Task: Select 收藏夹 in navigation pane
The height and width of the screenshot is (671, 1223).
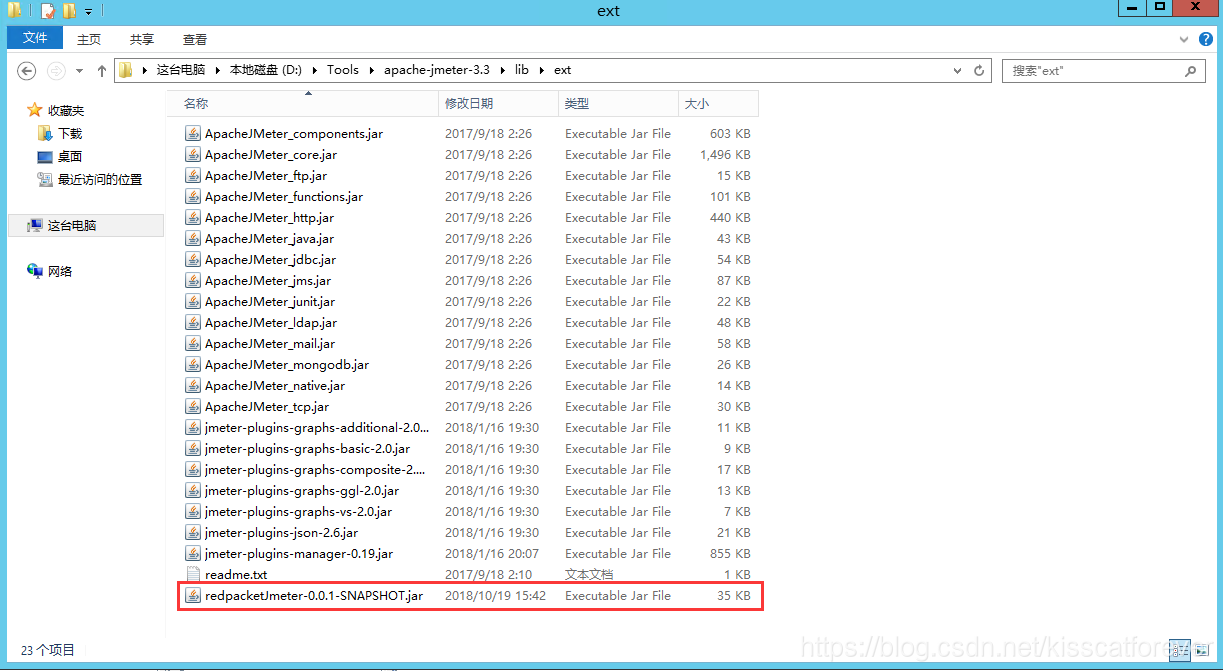Action: [66, 110]
